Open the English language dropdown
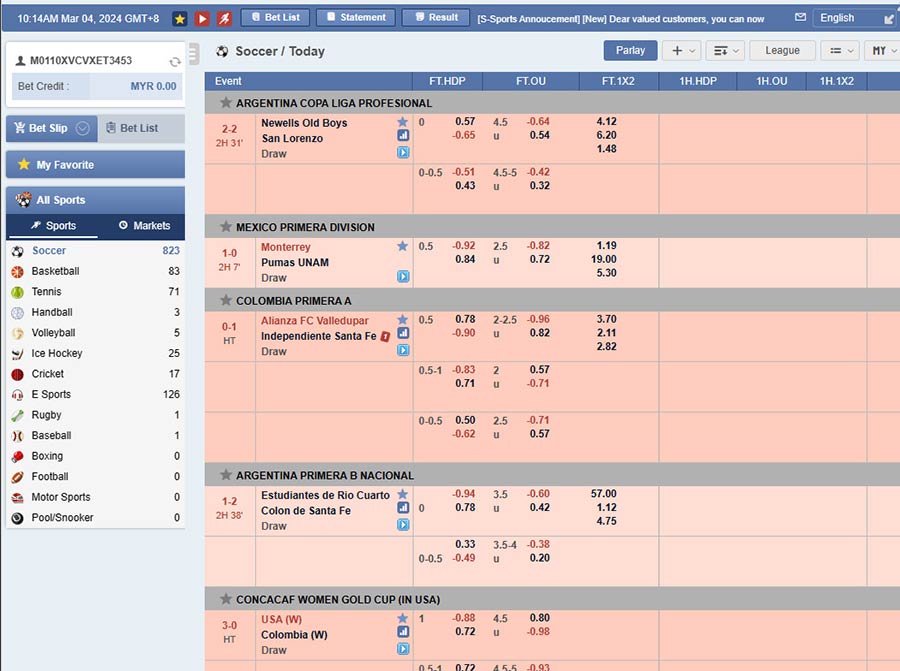The height and width of the screenshot is (671, 900). (x=855, y=17)
